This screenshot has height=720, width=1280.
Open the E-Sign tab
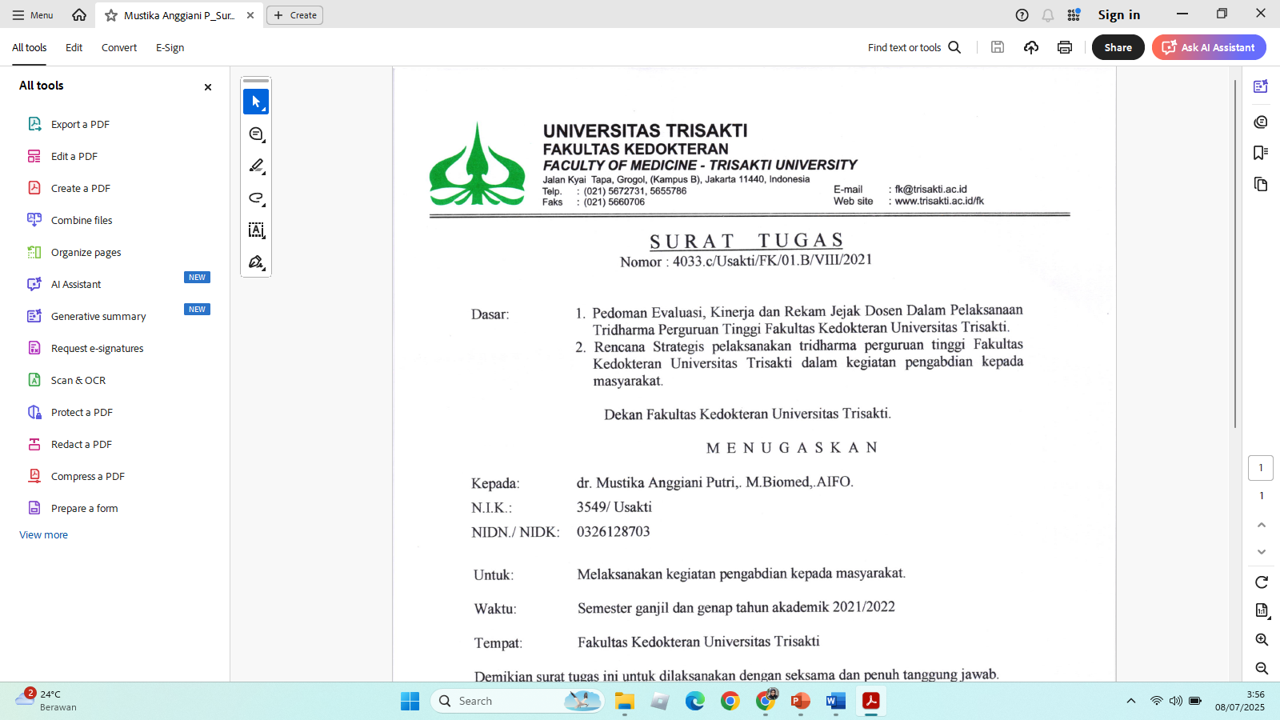pyautogui.click(x=170, y=47)
